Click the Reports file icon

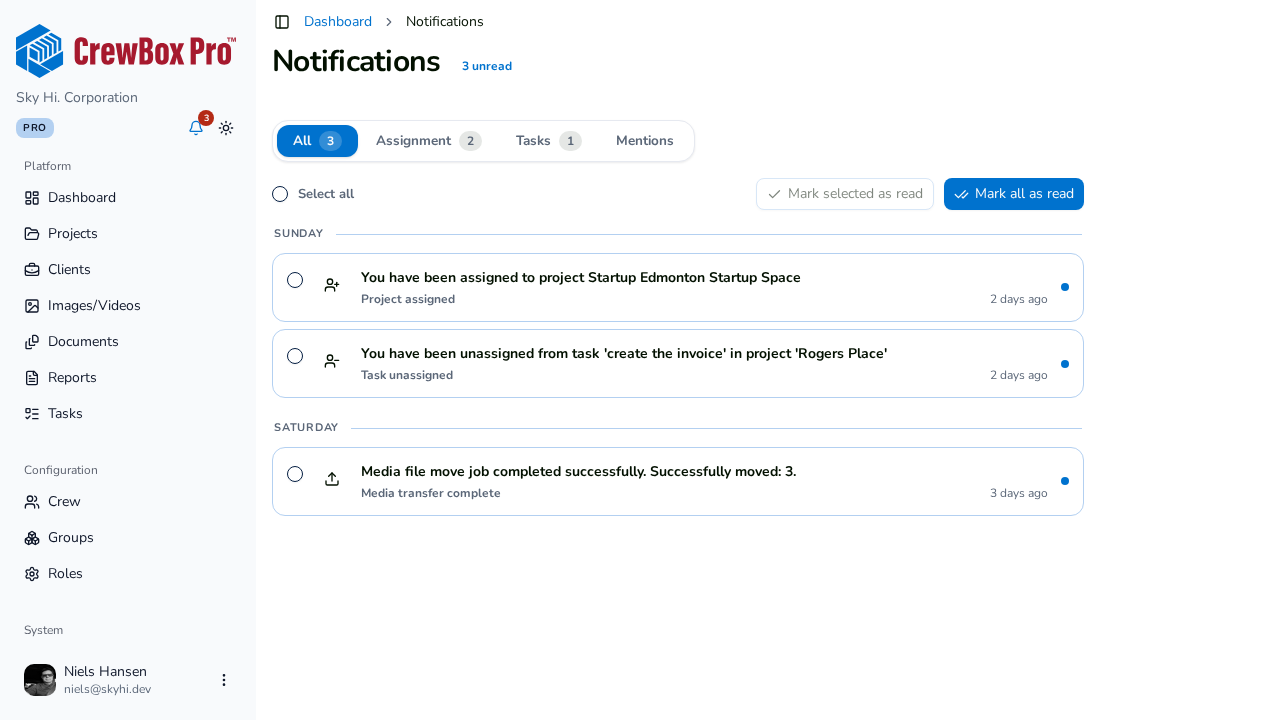[x=32, y=378]
